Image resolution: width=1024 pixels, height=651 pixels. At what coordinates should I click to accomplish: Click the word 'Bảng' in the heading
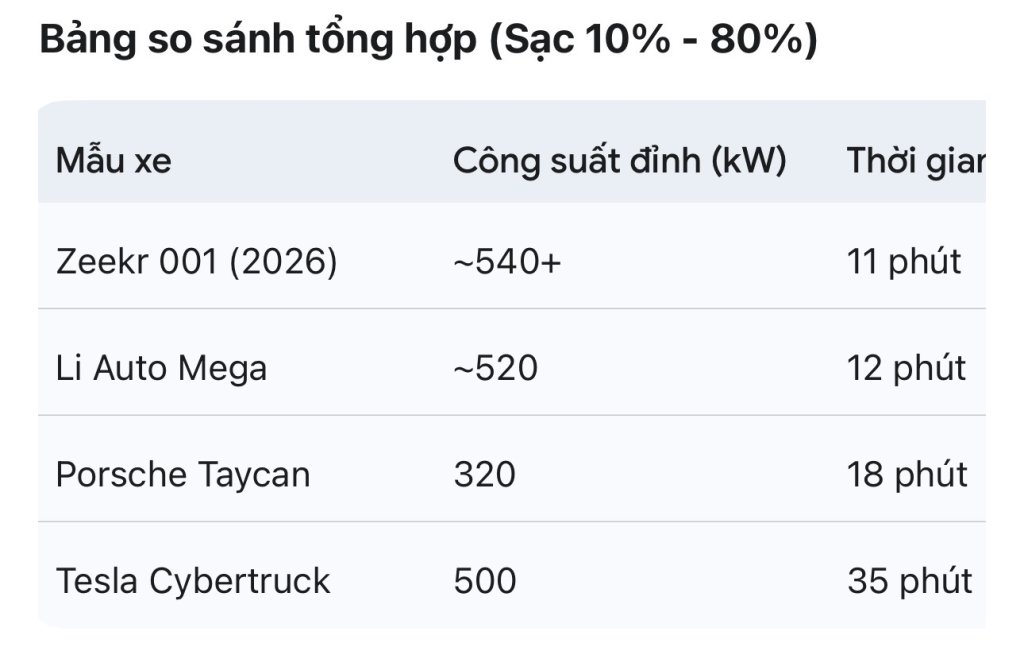coord(88,40)
